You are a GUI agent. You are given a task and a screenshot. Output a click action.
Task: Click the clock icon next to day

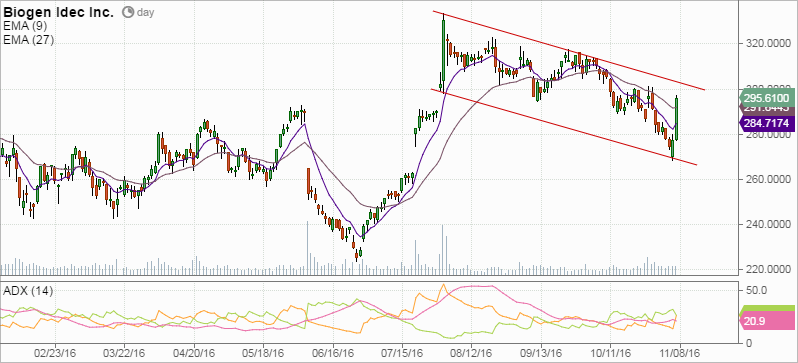[x=129, y=12]
